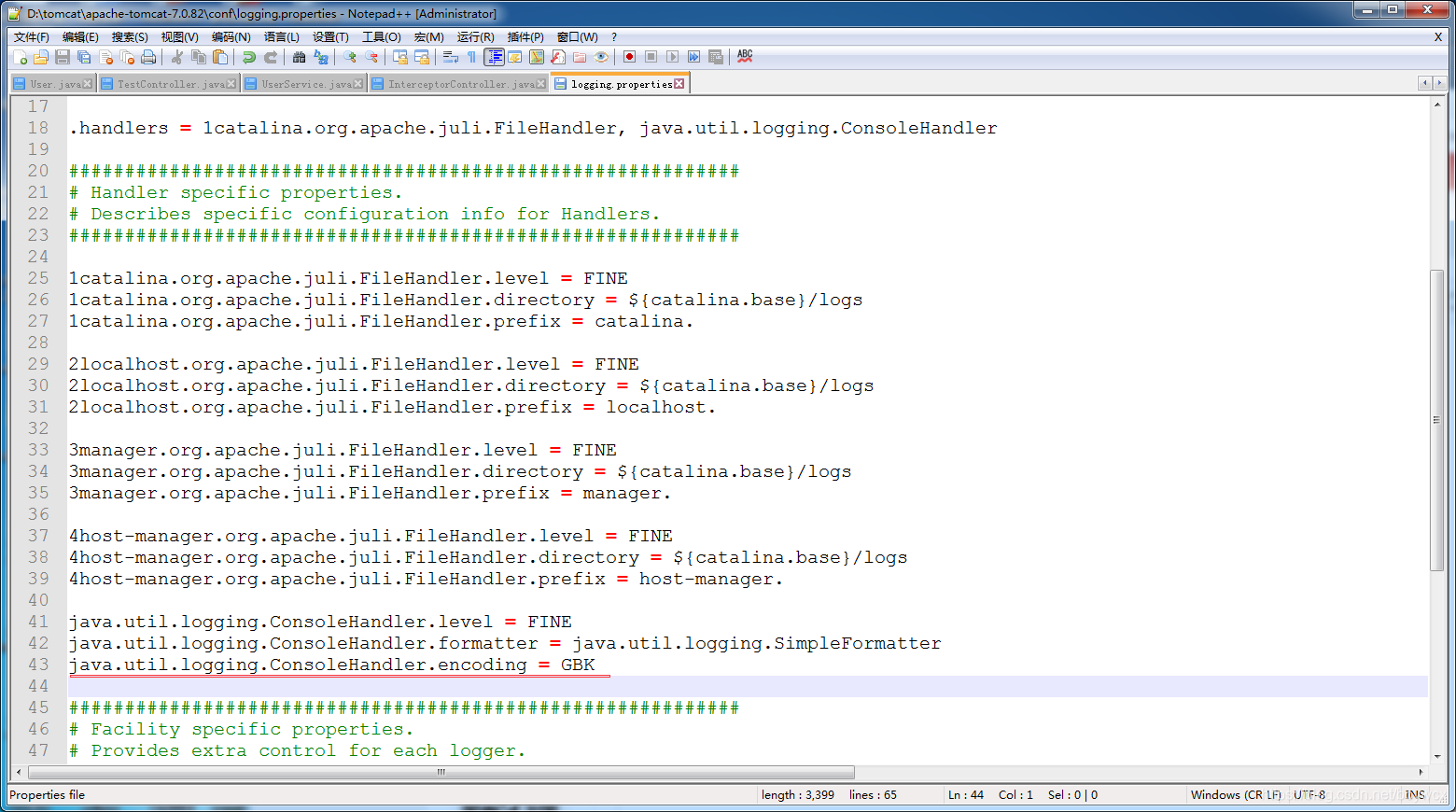This screenshot has width=1456, height=812.
Task: Click the Zoom Out magnifier icon
Action: tap(371, 57)
